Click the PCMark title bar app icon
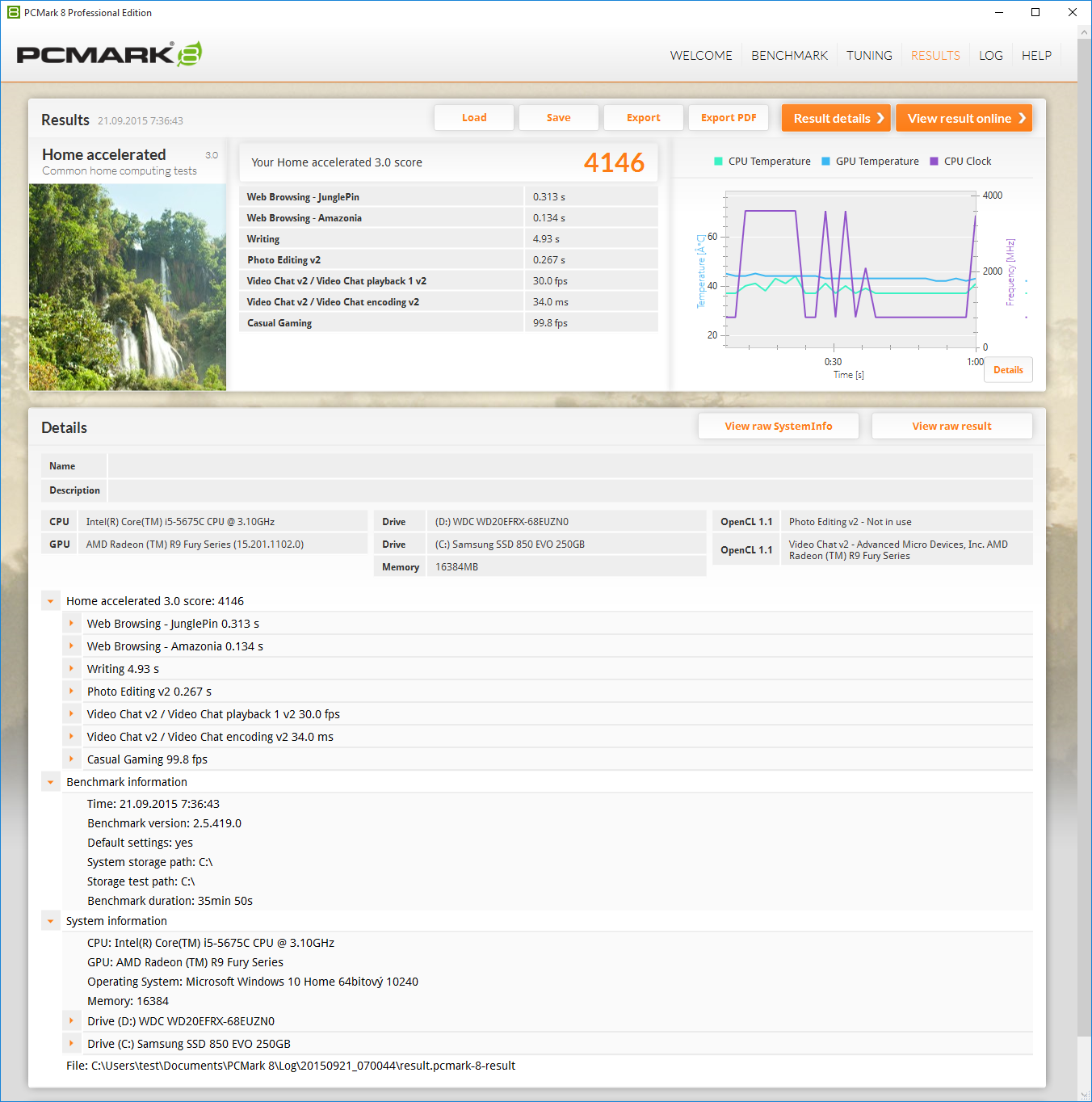Image resolution: width=1092 pixels, height=1102 pixels. tap(14, 12)
